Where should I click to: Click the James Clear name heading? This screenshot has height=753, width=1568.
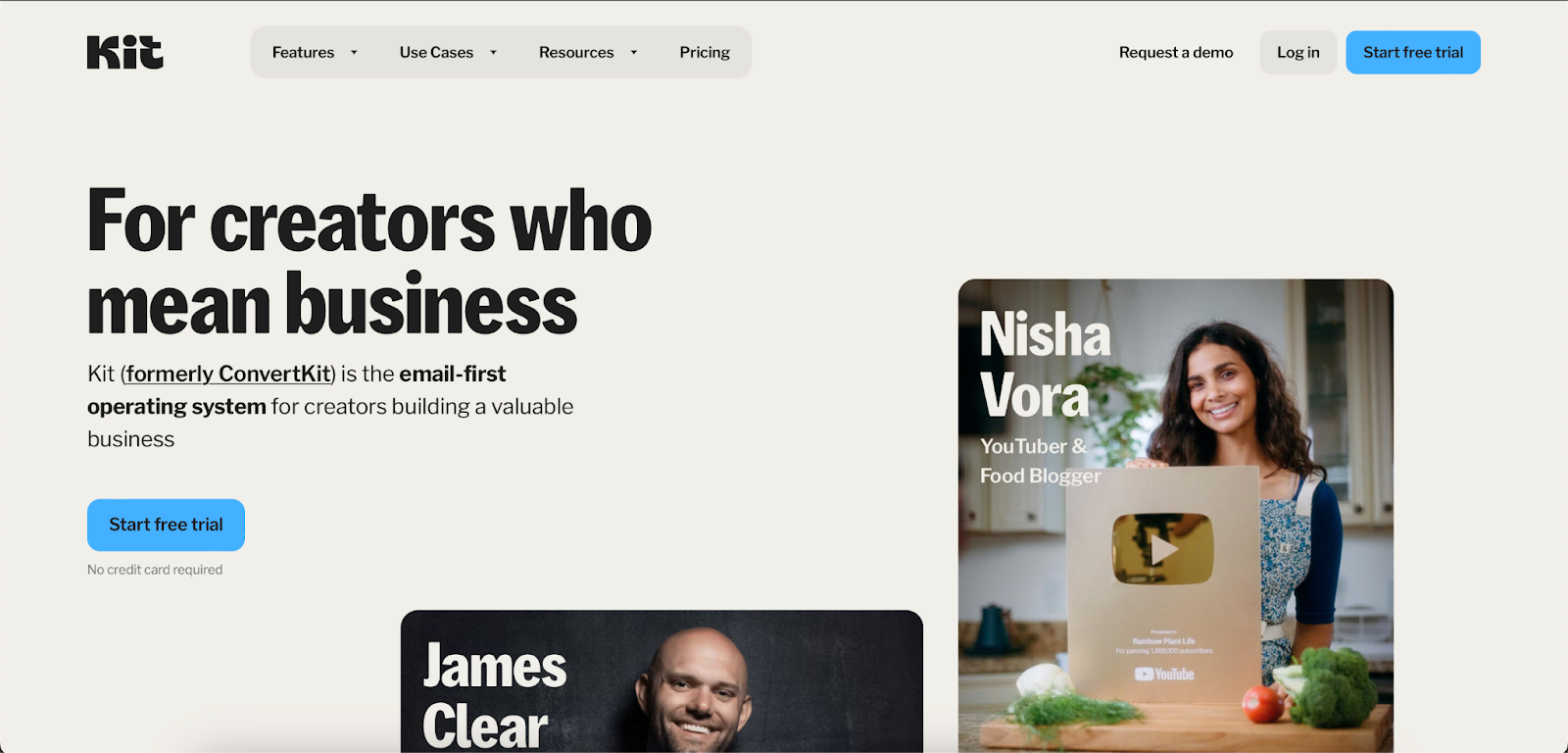click(x=494, y=696)
